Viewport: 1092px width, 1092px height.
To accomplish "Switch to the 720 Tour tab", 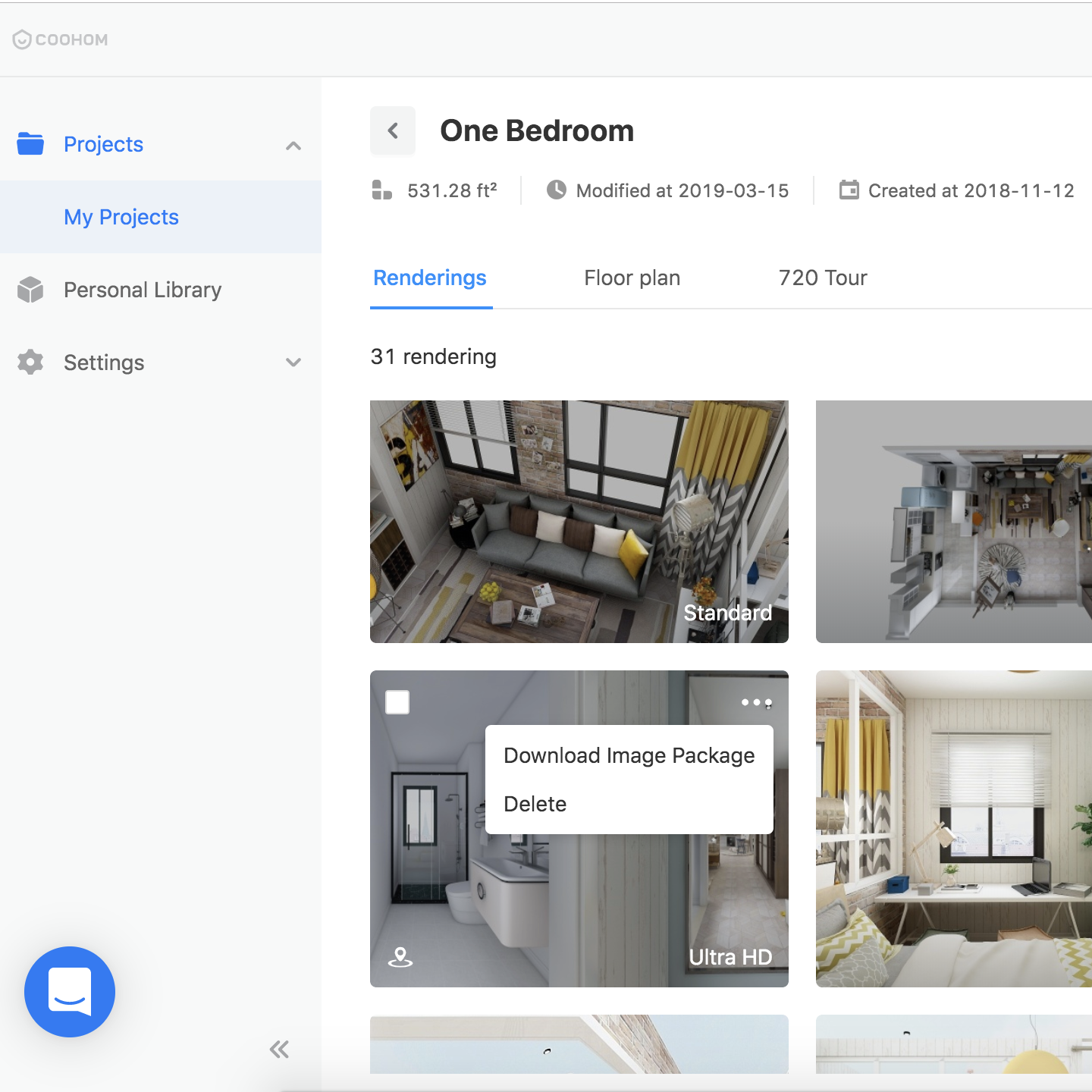I will pyautogui.click(x=823, y=278).
